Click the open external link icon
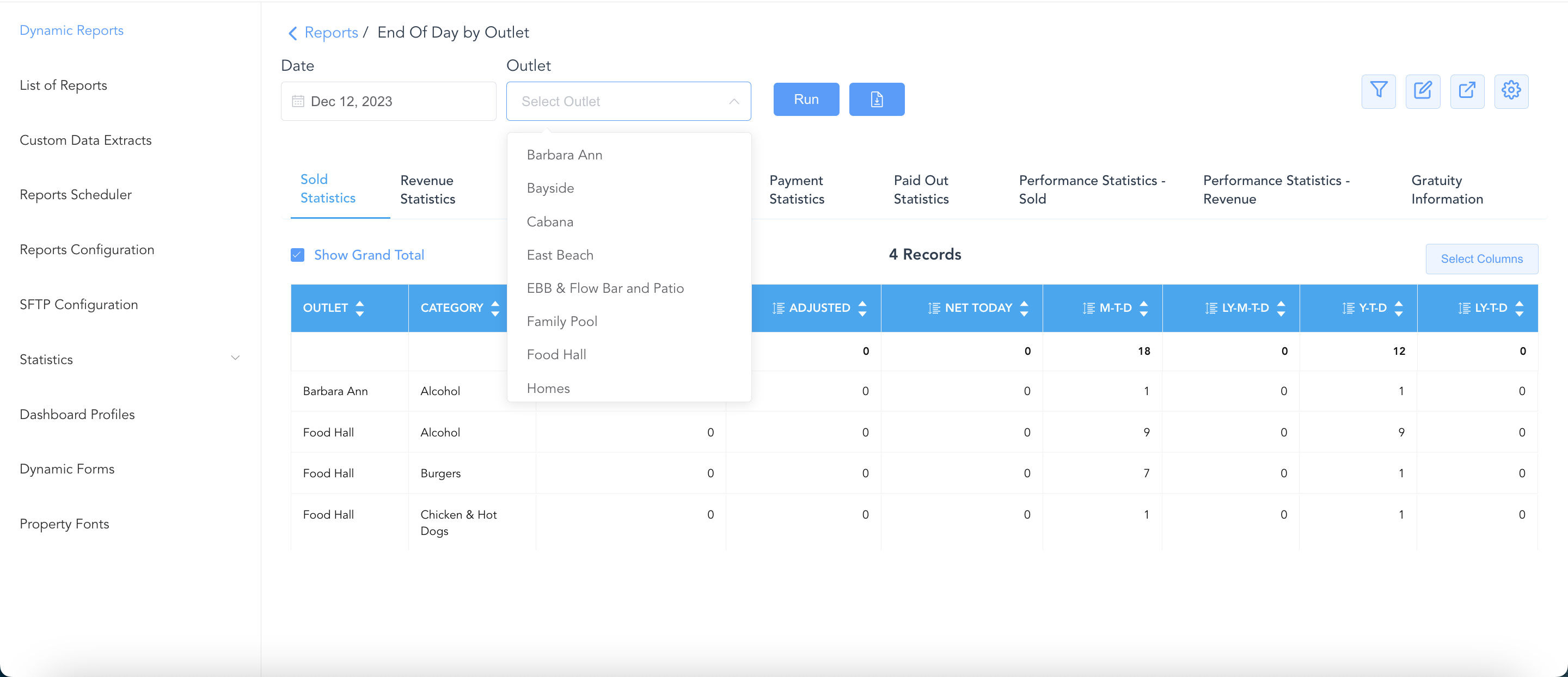 click(1467, 91)
